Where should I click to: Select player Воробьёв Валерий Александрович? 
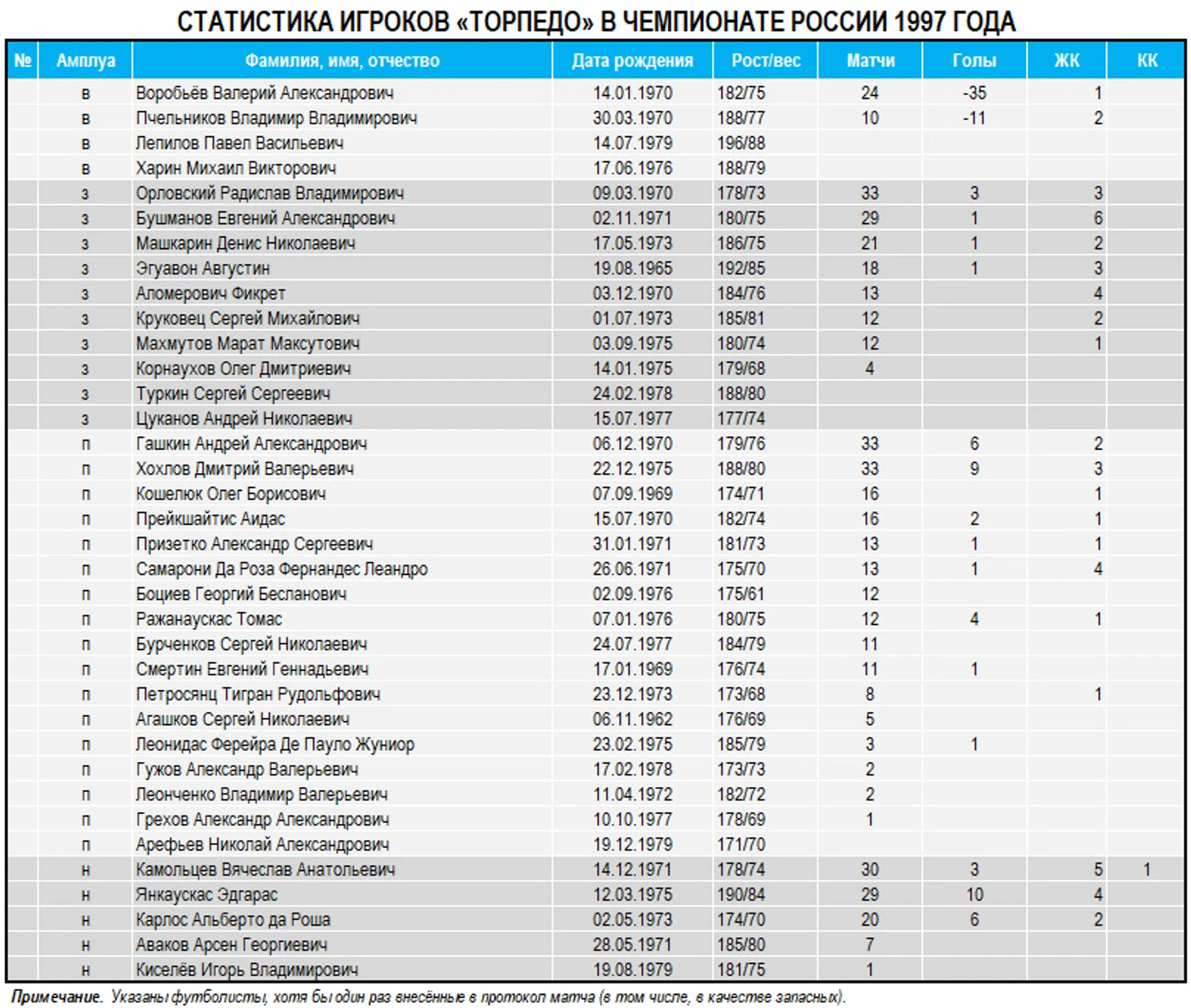pyautogui.click(x=264, y=93)
